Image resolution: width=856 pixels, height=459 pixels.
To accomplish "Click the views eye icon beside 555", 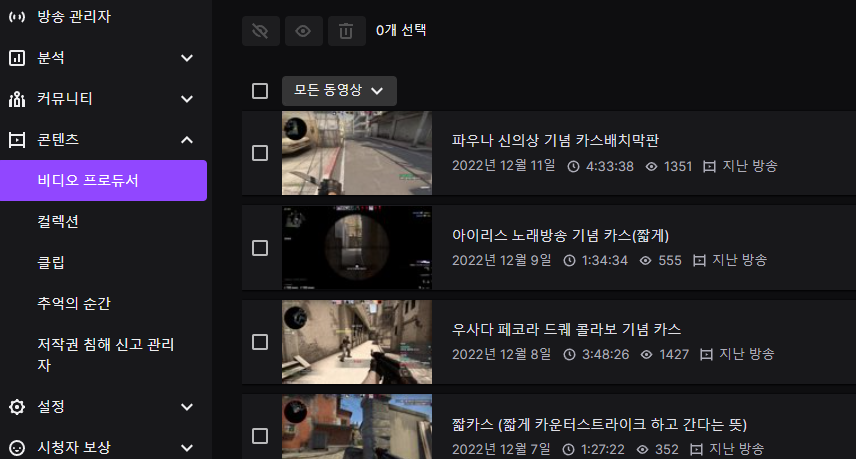I will pyautogui.click(x=645, y=260).
